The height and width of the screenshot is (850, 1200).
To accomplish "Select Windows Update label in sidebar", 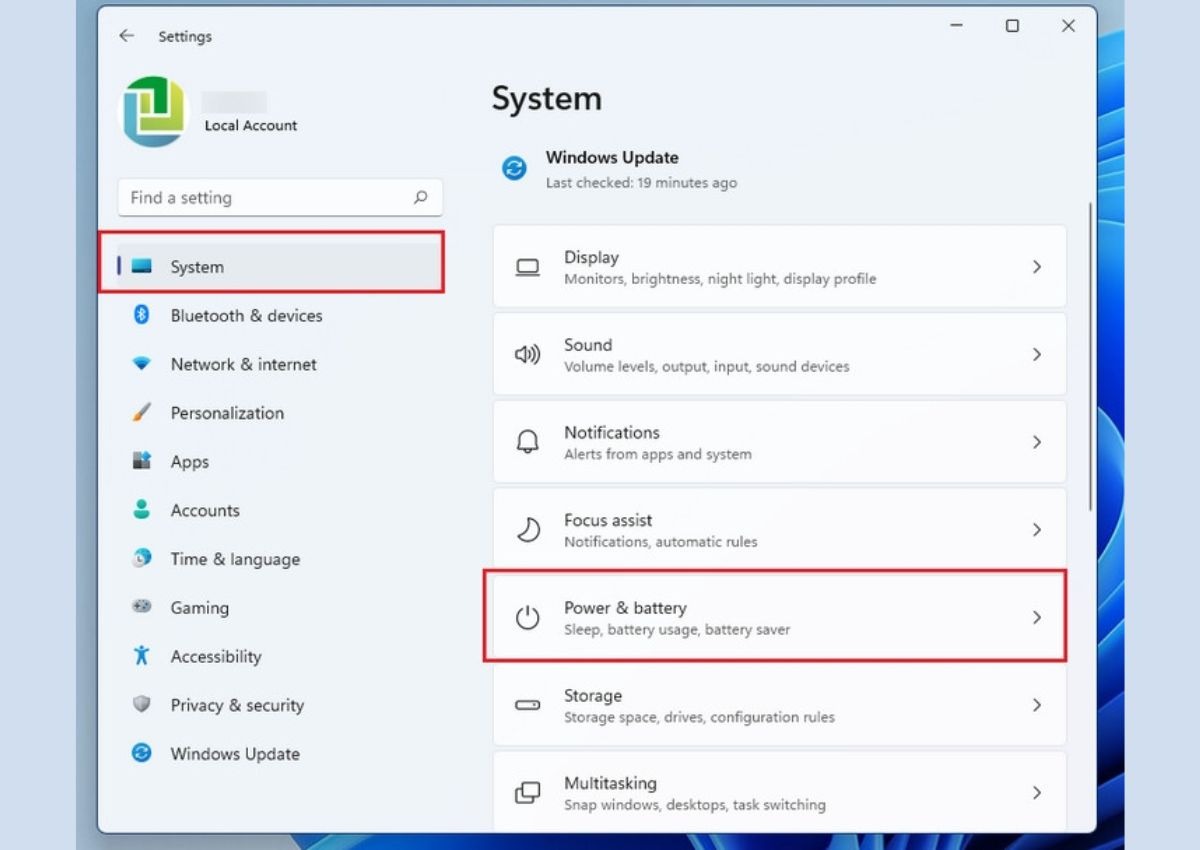I will point(235,754).
